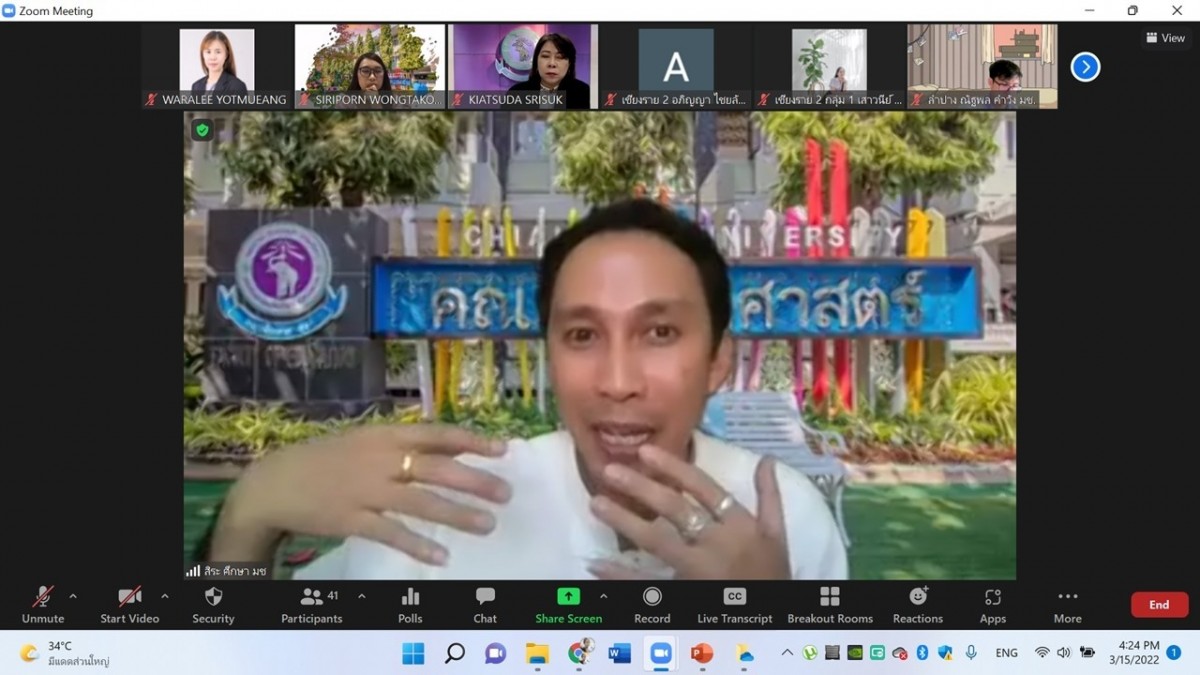The width and height of the screenshot is (1200, 675).
Task: Select the cartoon-background participant thumbnail
Action: pyautogui.click(x=982, y=66)
